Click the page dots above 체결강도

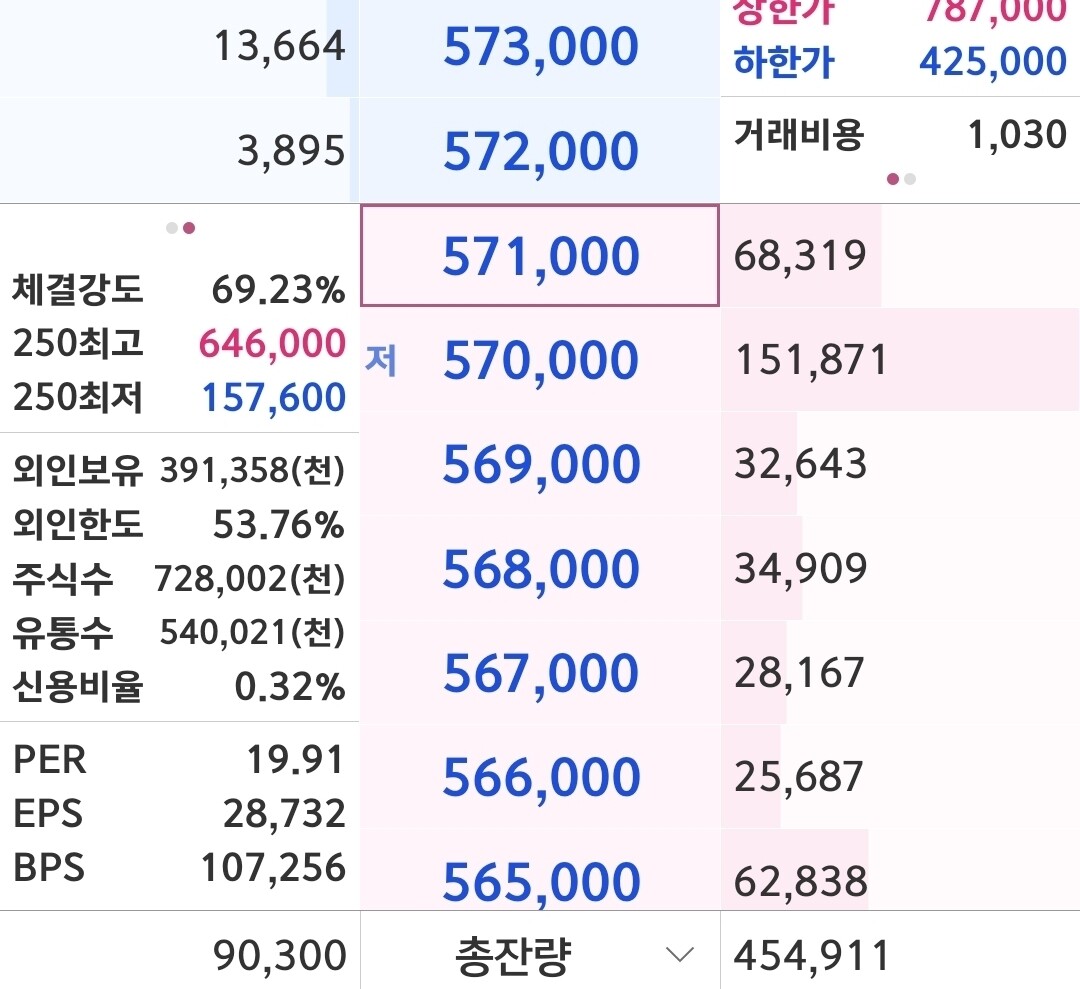(x=181, y=228)
